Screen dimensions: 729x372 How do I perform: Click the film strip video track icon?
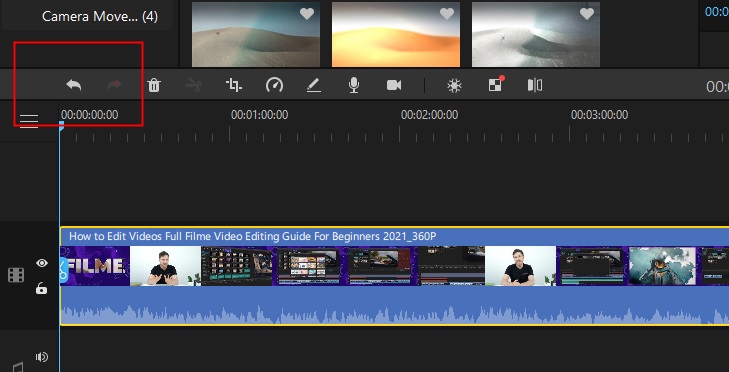click(16, 275)
